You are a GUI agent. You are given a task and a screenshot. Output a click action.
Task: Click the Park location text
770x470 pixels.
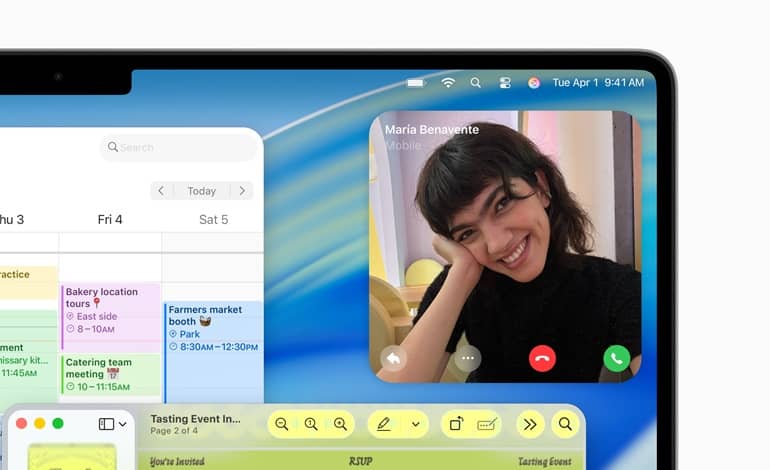click(190, 334)
